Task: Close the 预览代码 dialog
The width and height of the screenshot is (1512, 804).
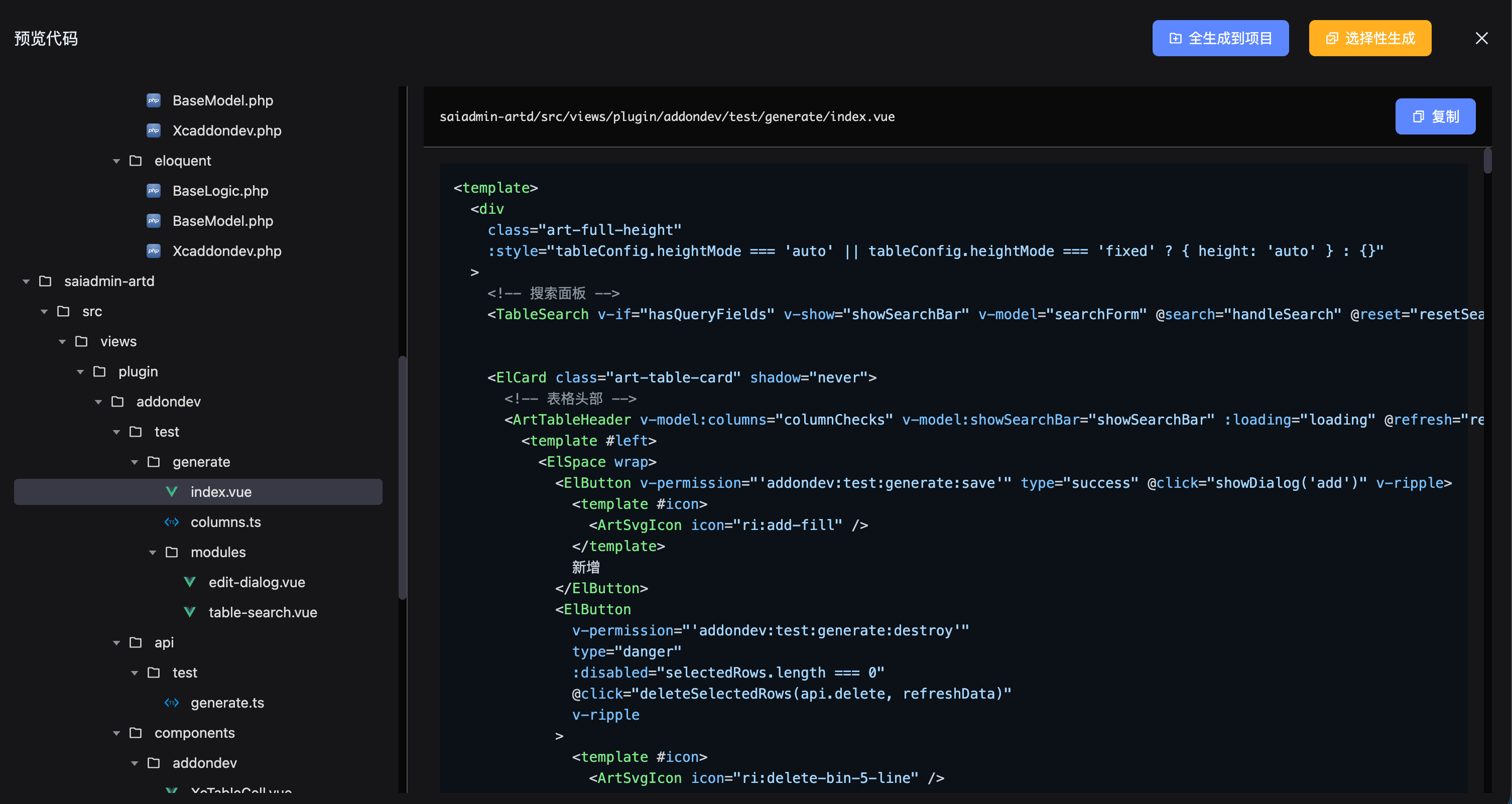Action: point(1481,38)
